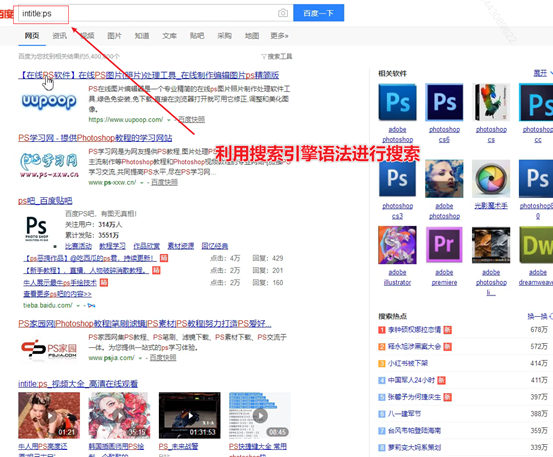Click the 展开 link in 相关软件
The width and height of the screenshot is (553, 457).
tap(540, 73)
